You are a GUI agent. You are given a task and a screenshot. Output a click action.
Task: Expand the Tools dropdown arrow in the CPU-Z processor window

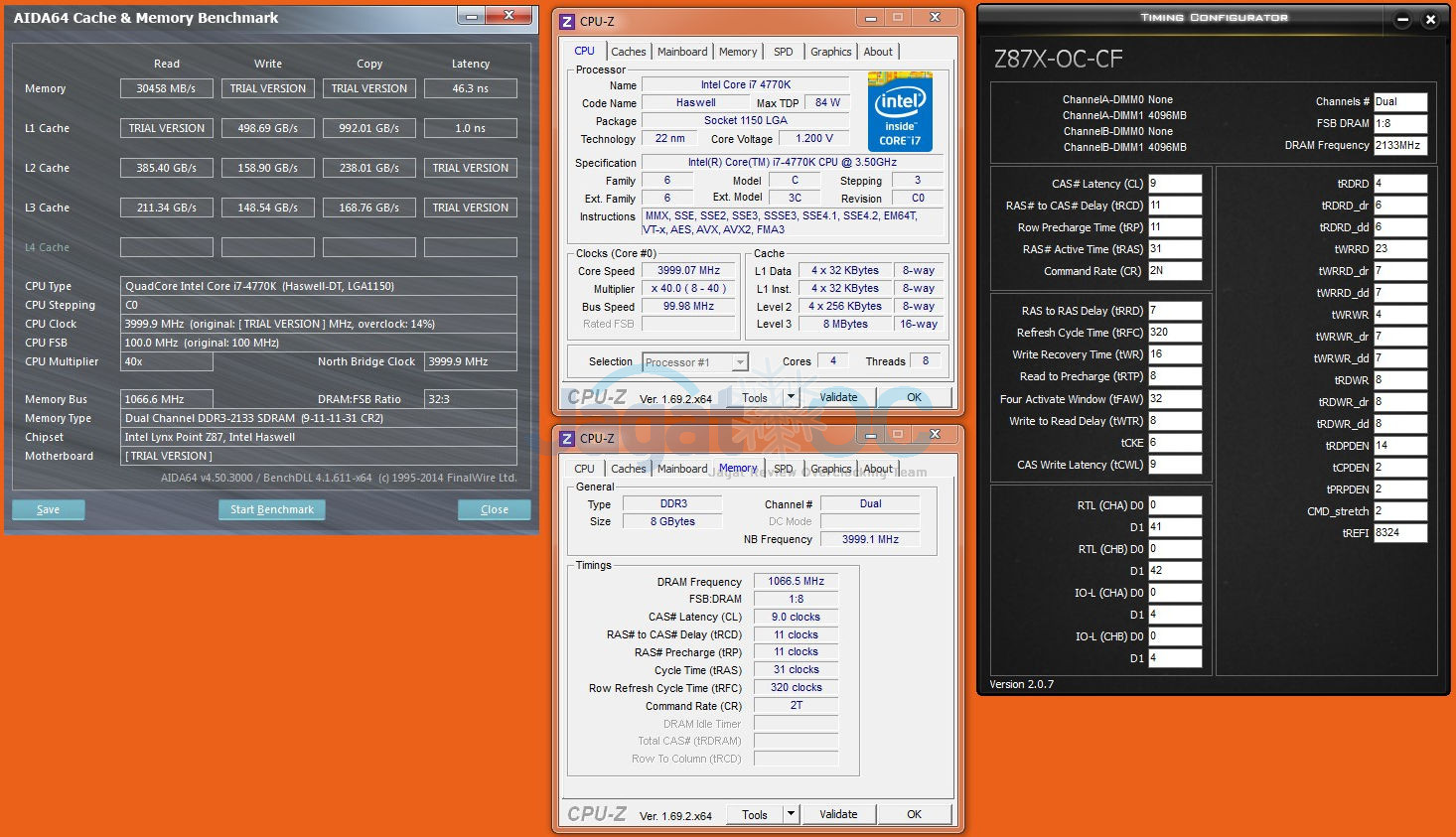[791, 397]
